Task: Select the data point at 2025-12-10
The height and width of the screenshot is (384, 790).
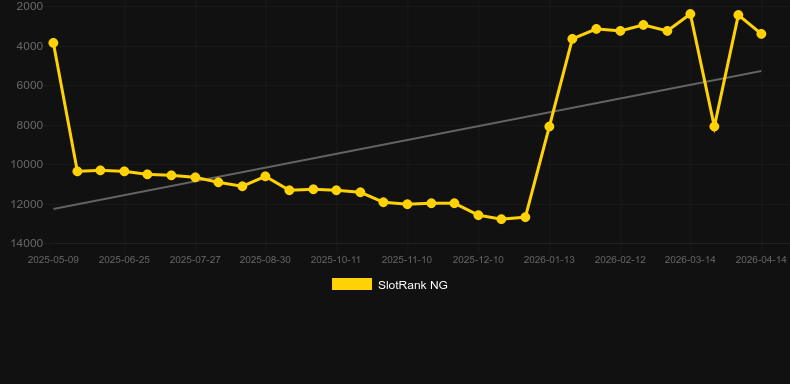Action: point(478,215)
